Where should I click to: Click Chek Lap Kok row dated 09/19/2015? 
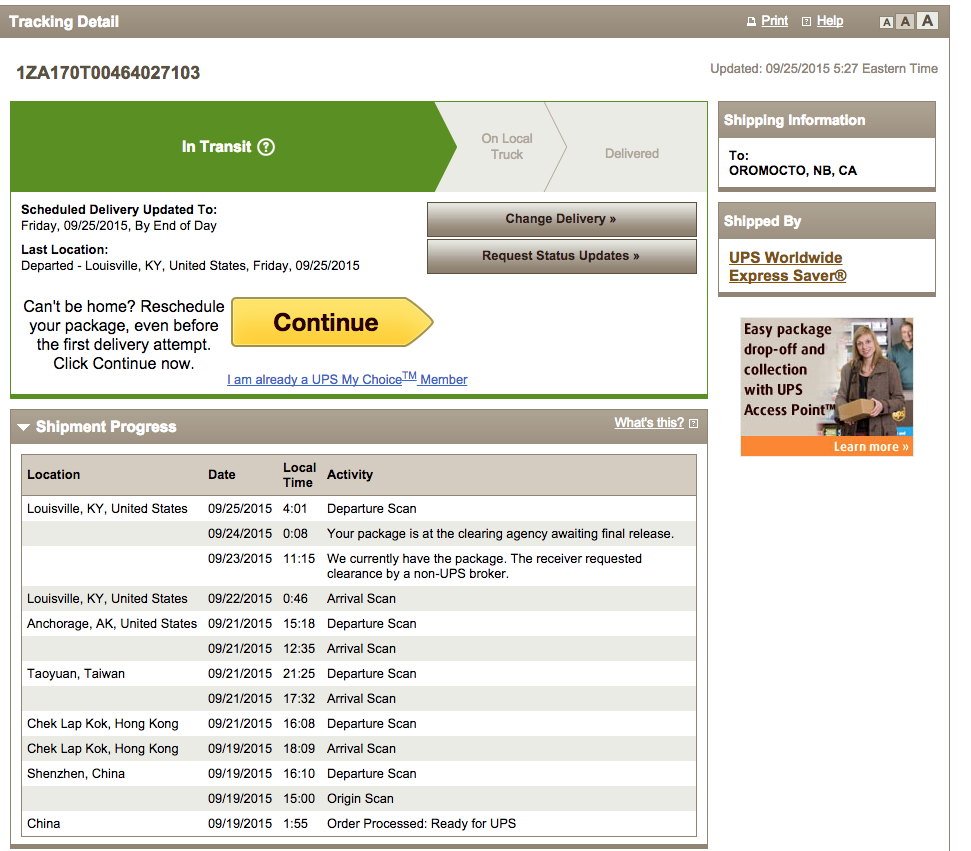point(359,748)
